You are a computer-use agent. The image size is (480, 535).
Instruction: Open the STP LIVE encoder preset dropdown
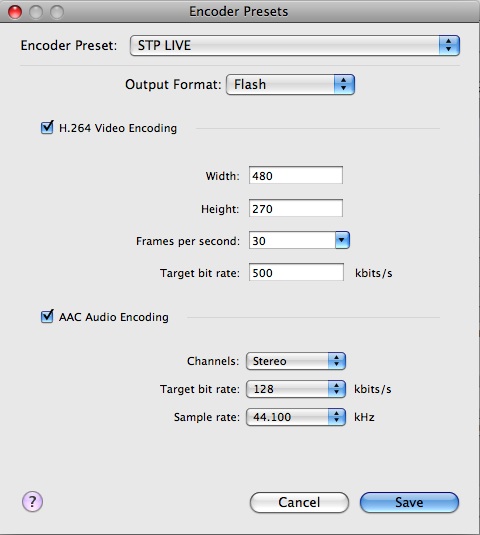(x=295, y=45)
